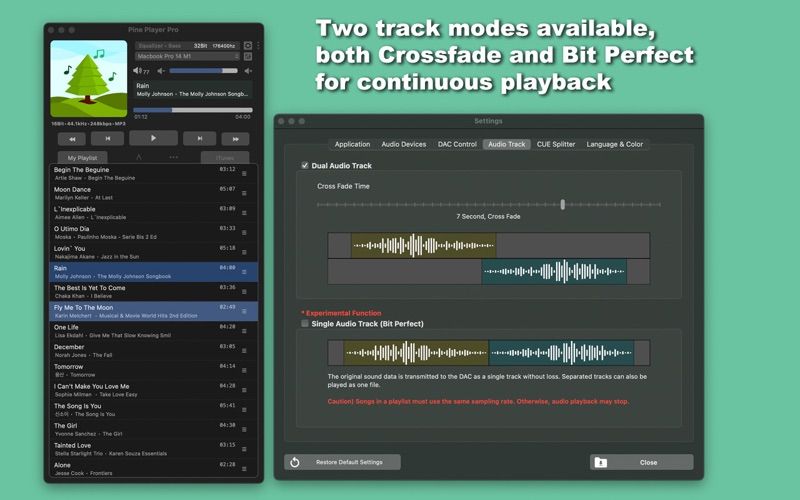Select the Begin The Beguine track
Screen dimensions: 800x500
153,173
